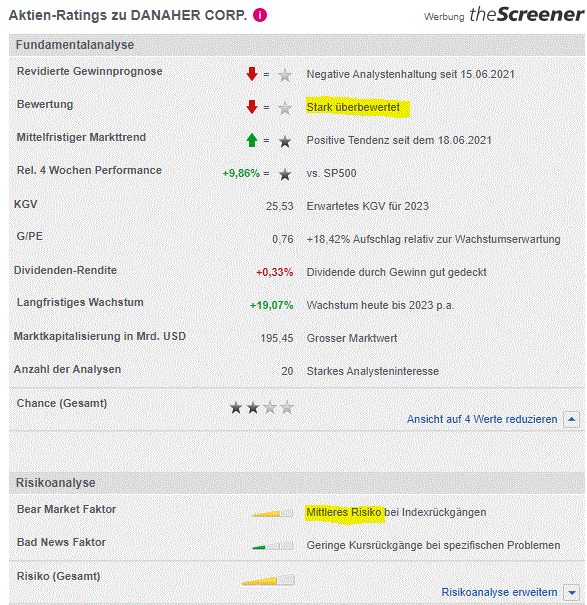Click 'Marktkapitalisierung in Mrd. USD' label

(100, 336)
